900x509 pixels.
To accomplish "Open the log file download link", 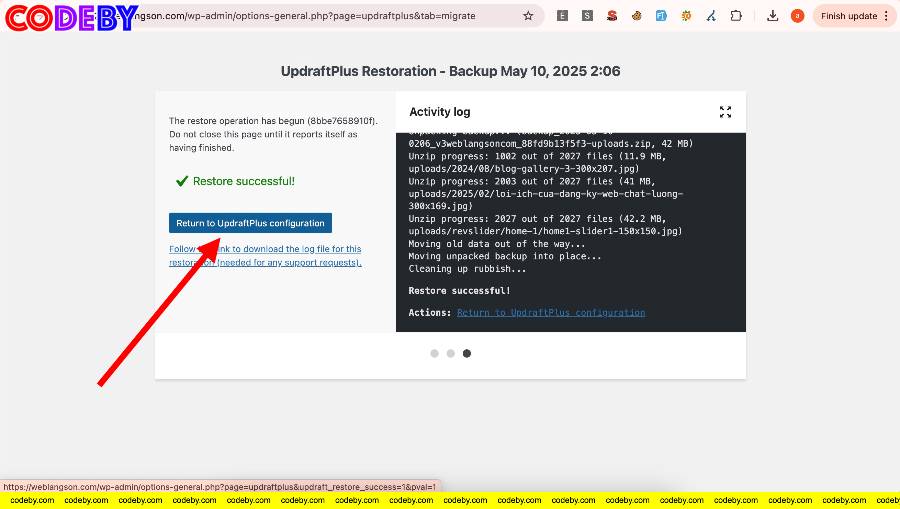I will click(265, 255).
